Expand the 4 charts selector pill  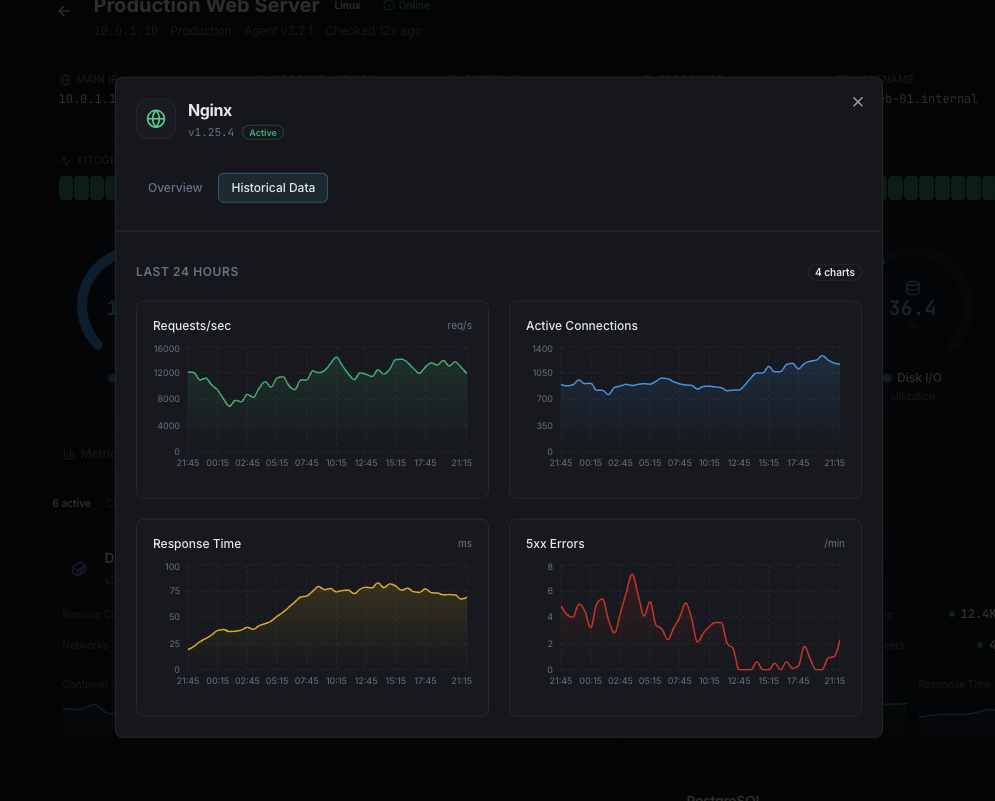834,271
